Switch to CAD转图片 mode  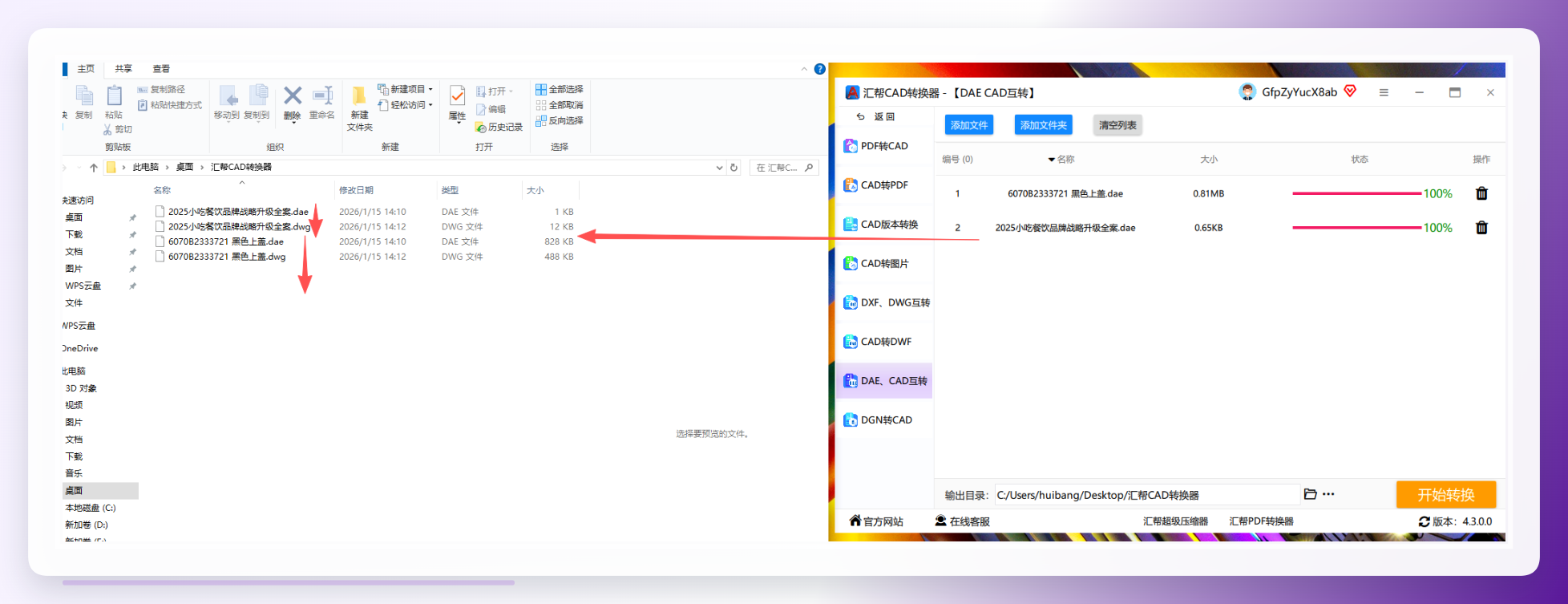[875, 263]
